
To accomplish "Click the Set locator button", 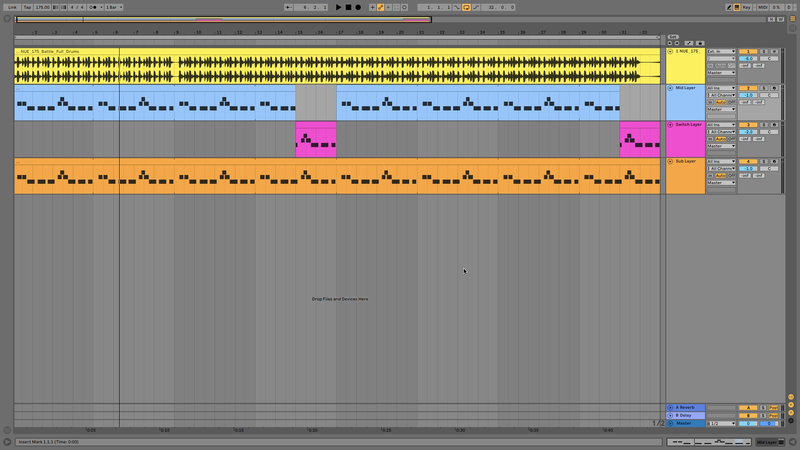I will (x=673, y=37).
